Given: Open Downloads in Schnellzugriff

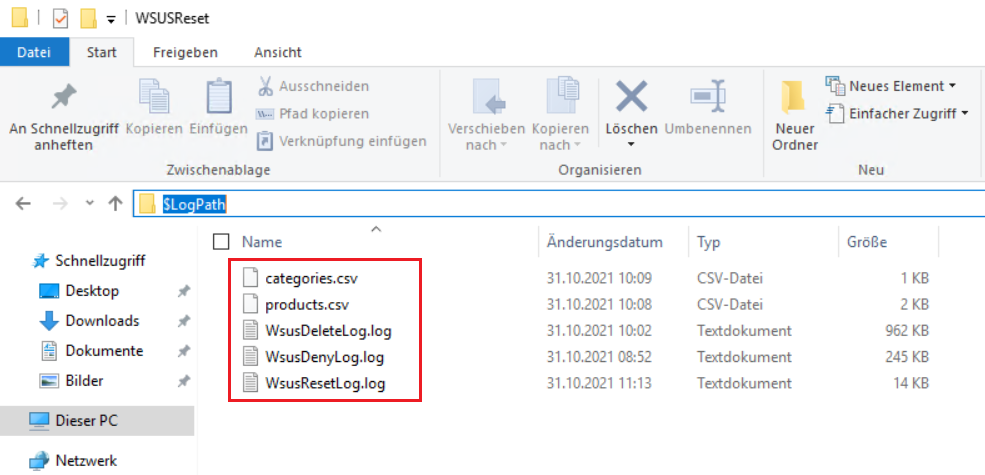Looking at the screenshot, I should click(x=102, y=321).
